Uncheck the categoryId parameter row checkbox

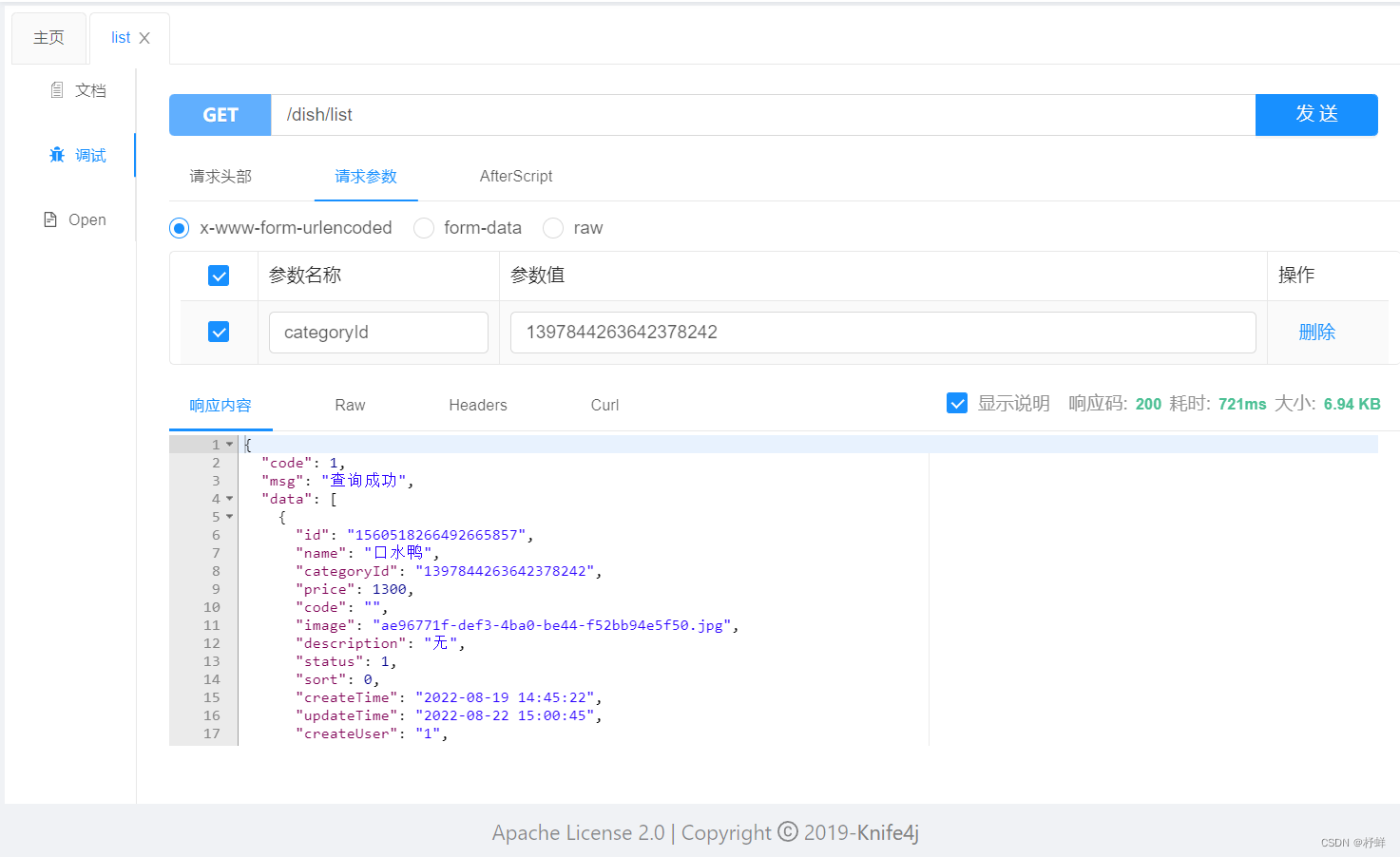[219, 332]
